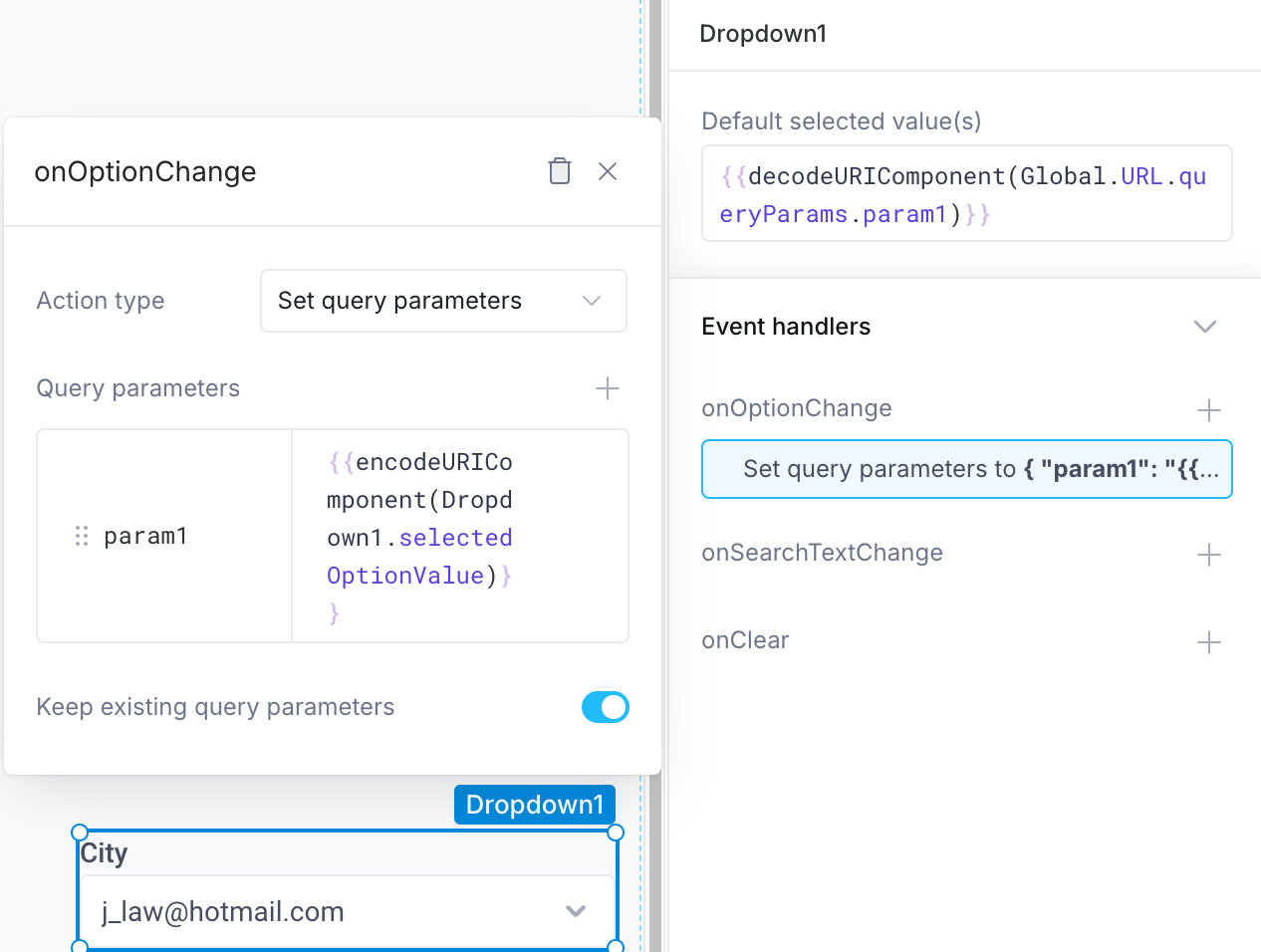Screen dimensions: 1261x952
Task: Close the onOptionChange configuration panel
Action: (608, 170)
